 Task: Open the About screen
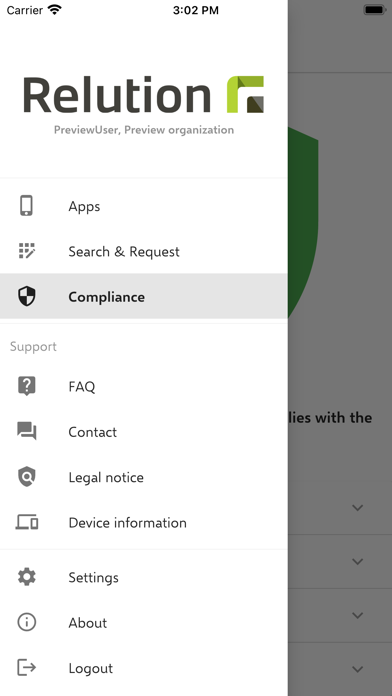coord(143,622)
